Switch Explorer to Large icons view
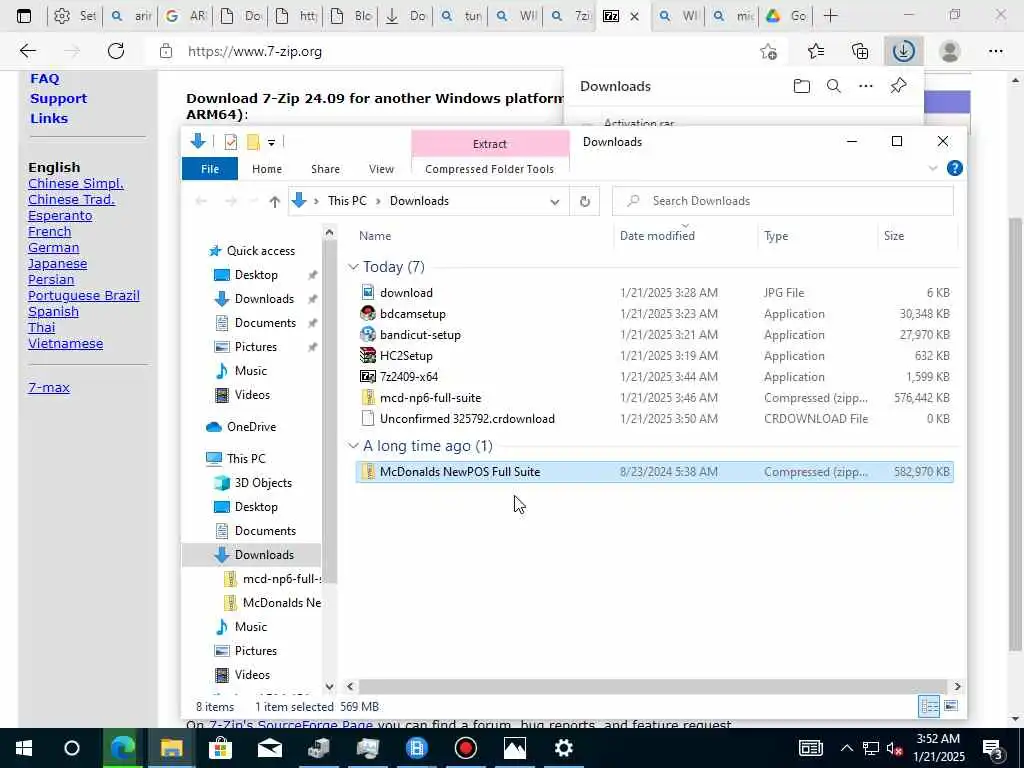Viewport: 1024px width, 768px height. coord(951,706)
